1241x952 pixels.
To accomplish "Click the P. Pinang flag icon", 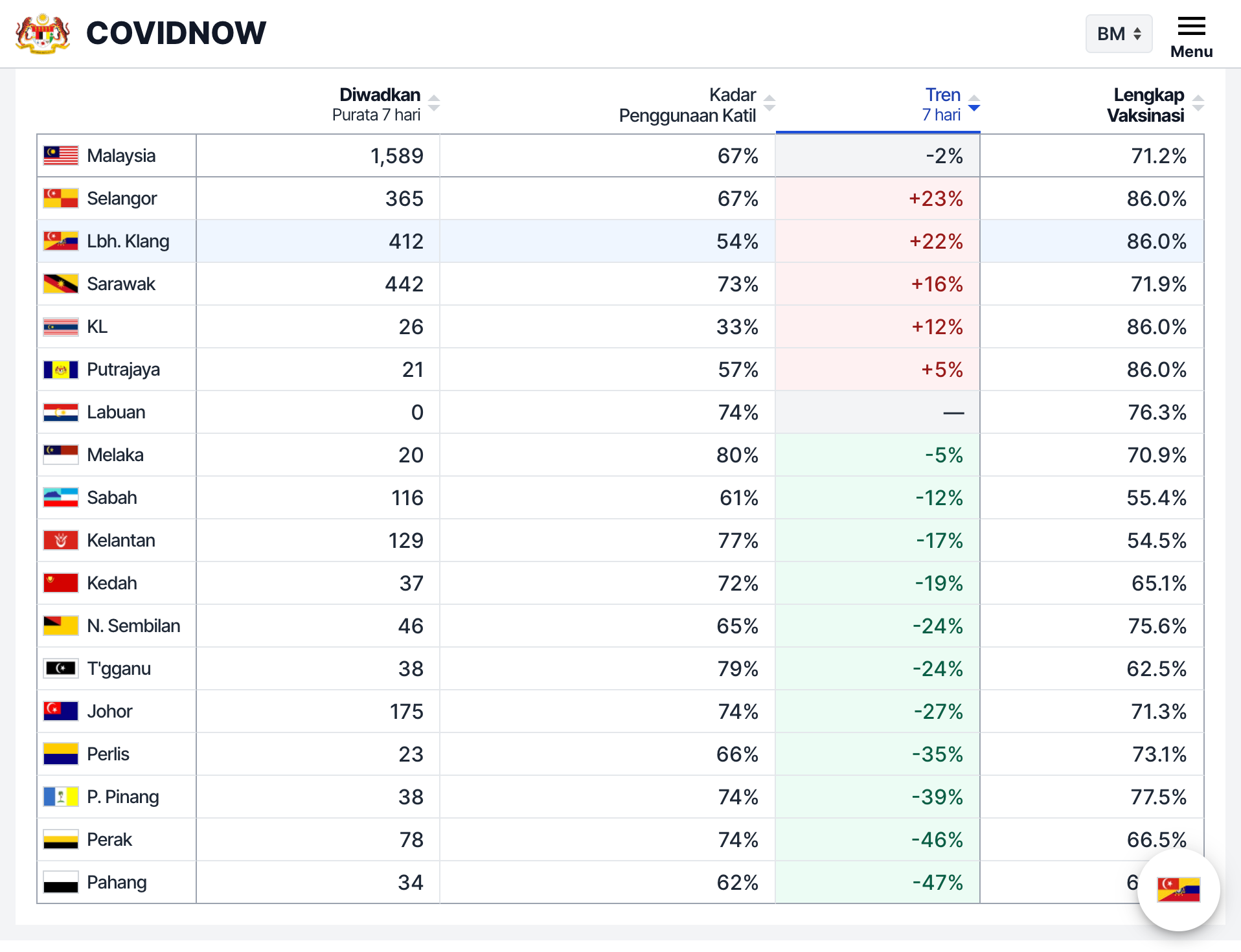I will coord(61,797).
